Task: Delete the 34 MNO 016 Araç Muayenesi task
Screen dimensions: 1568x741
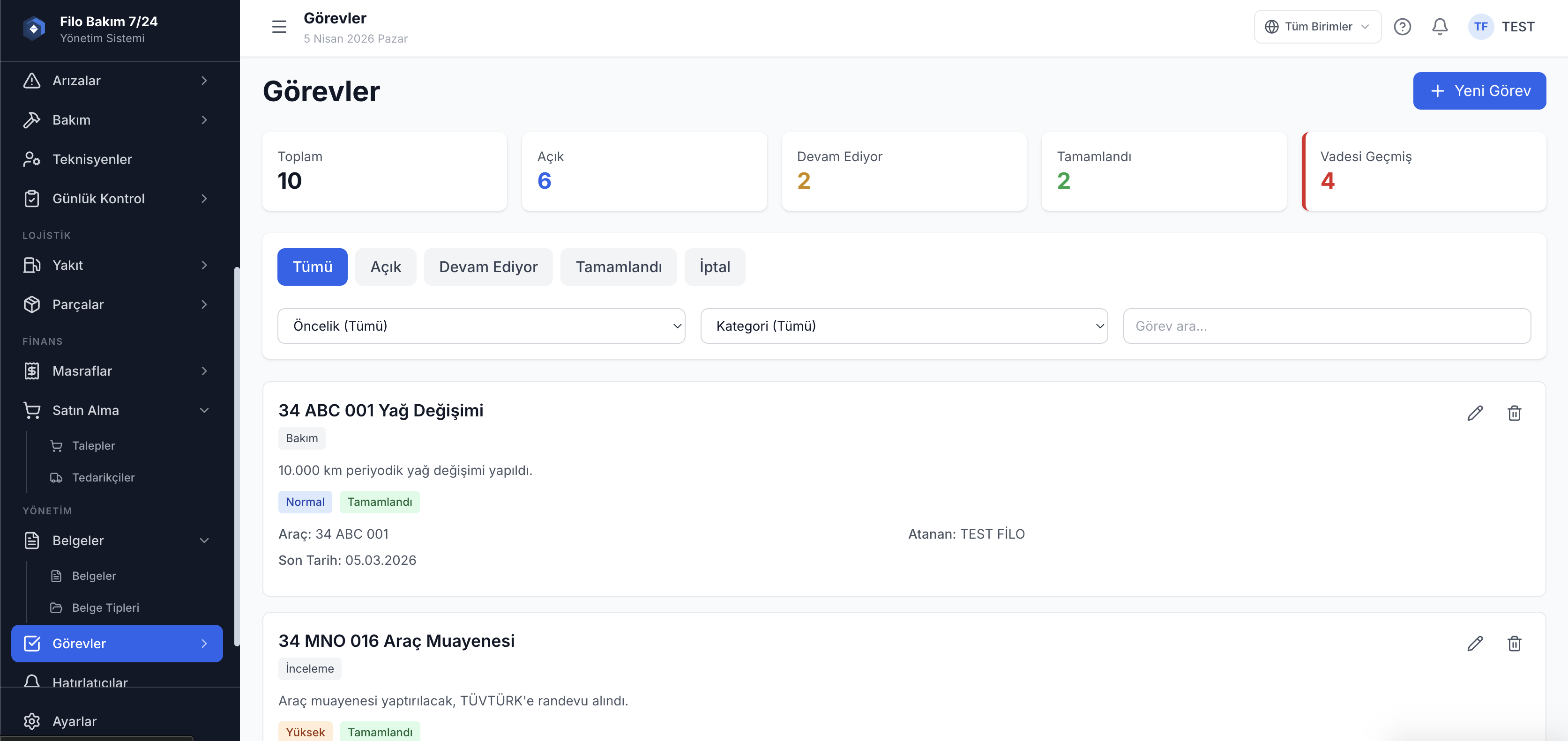Action: [x=1514, y=644]
